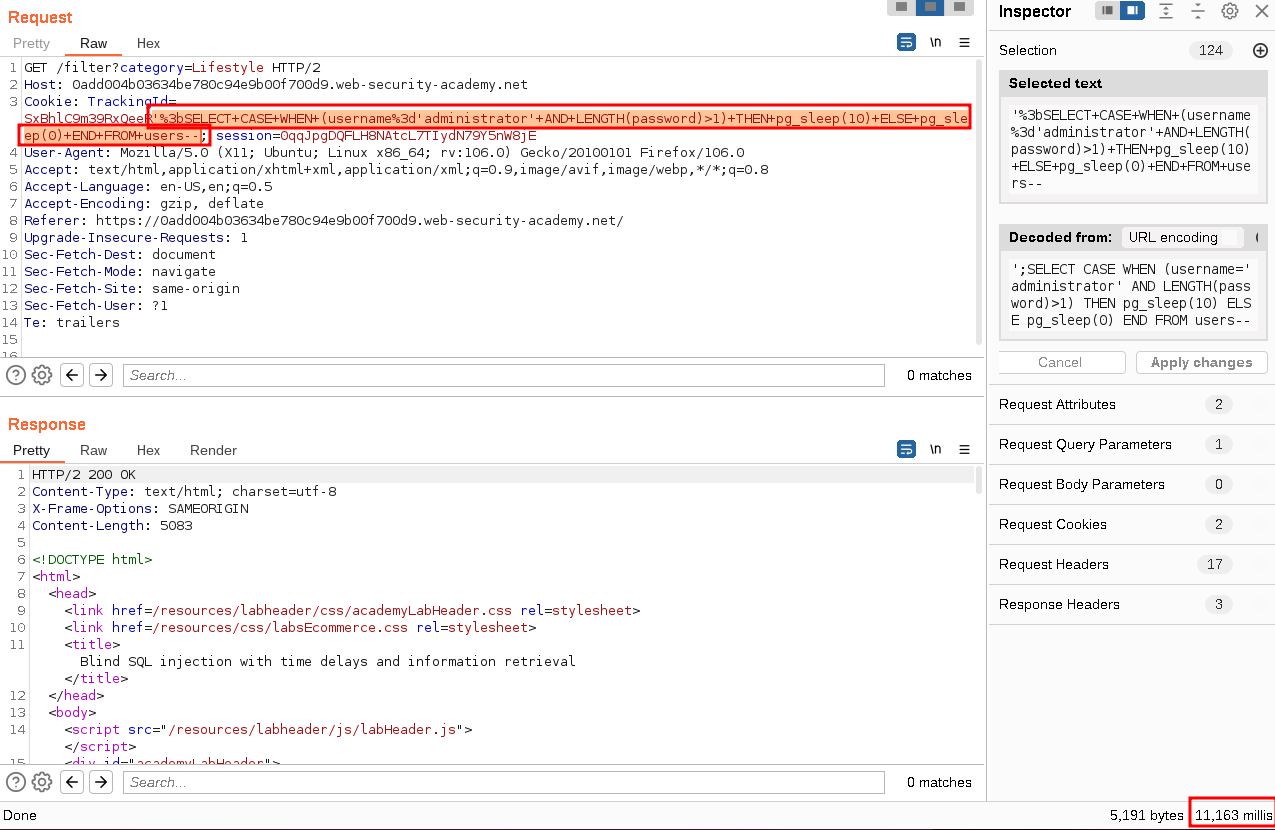Click the decoded text box in Inspector
Viewport: 1275px width, 830px height.
tap(1132, 295)
